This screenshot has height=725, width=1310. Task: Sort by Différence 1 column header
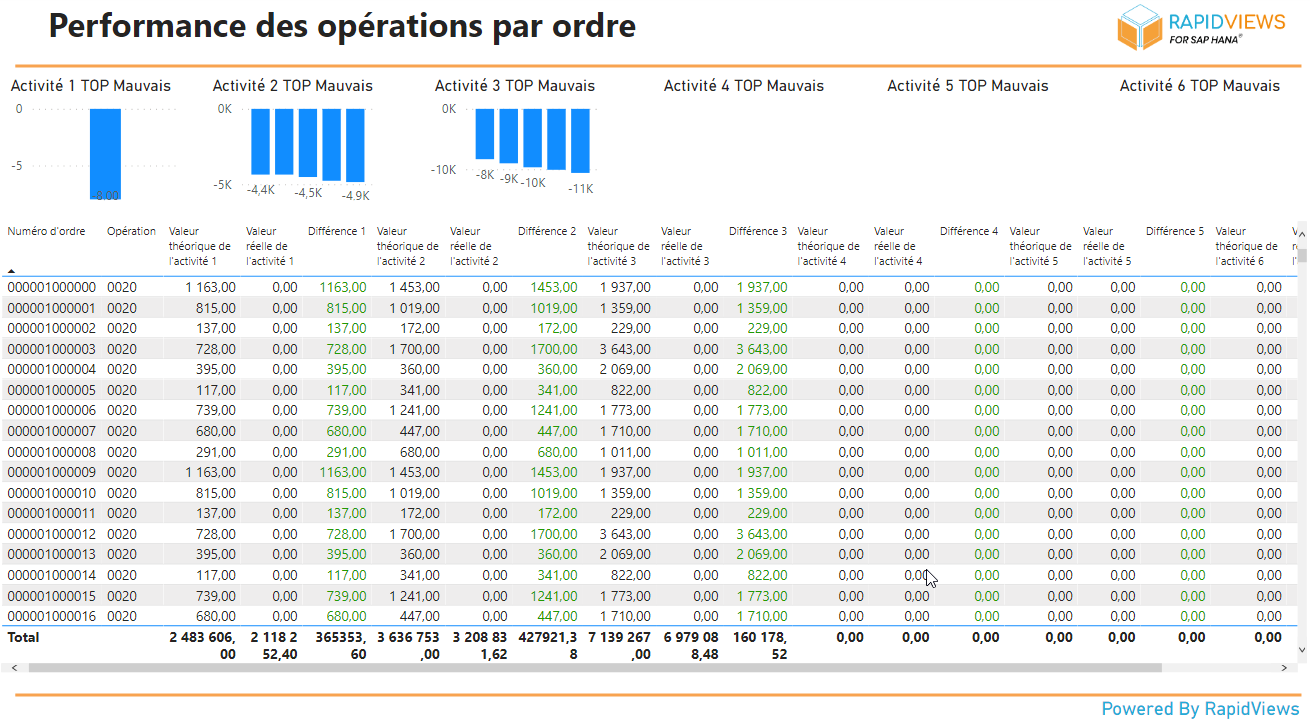(337, 231)
